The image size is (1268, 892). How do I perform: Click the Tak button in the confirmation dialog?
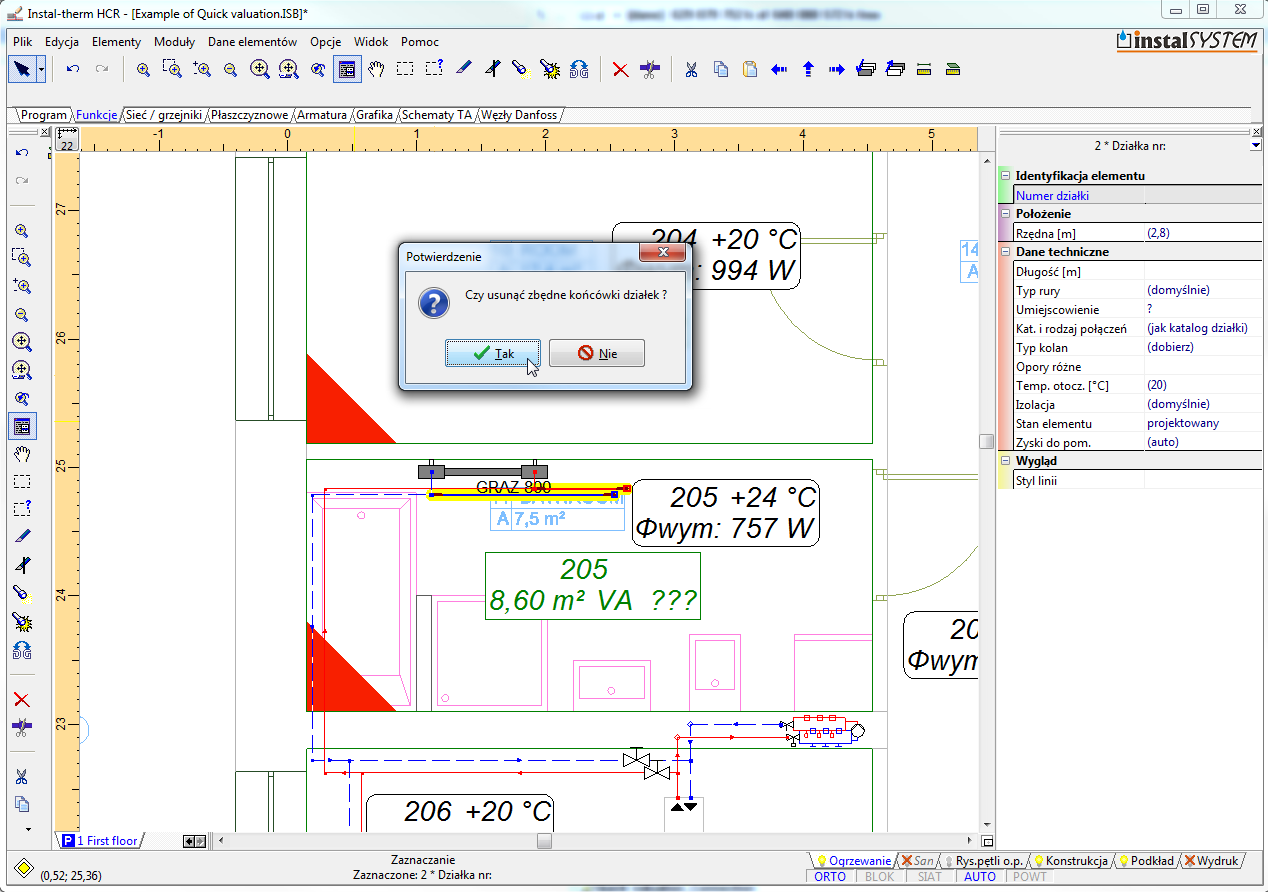(x=492, y=354)
